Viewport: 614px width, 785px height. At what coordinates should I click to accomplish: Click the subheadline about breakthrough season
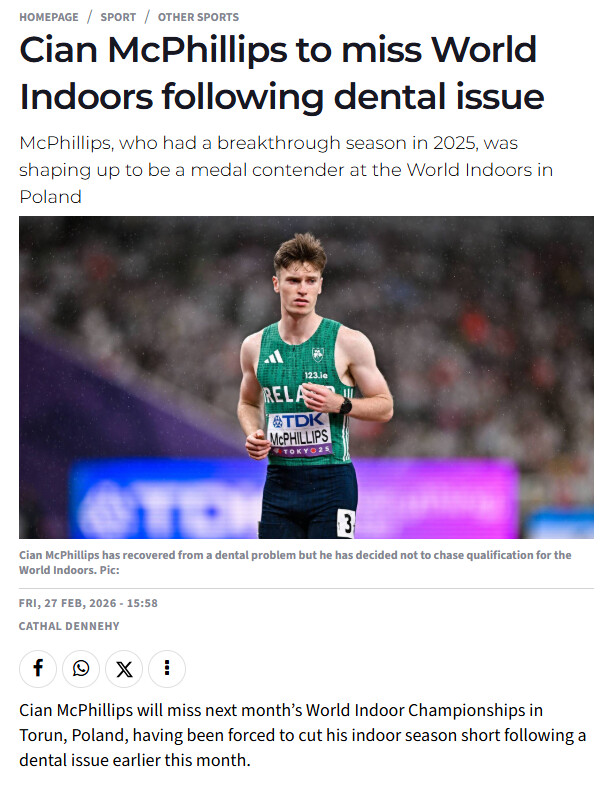click(x=285, y=169)
